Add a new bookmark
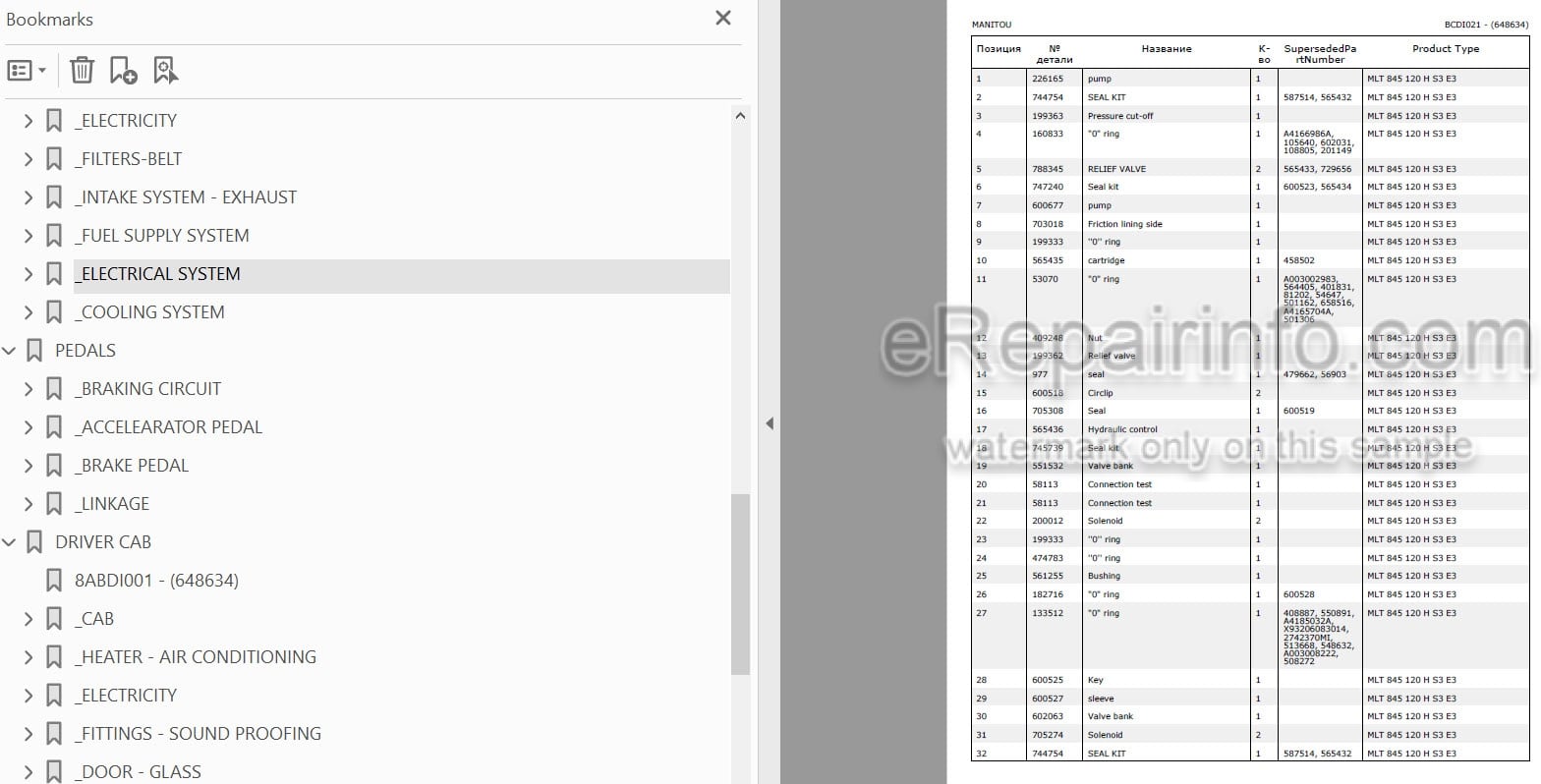Viewport: 1541px width, 784px height. click(123, 71)
